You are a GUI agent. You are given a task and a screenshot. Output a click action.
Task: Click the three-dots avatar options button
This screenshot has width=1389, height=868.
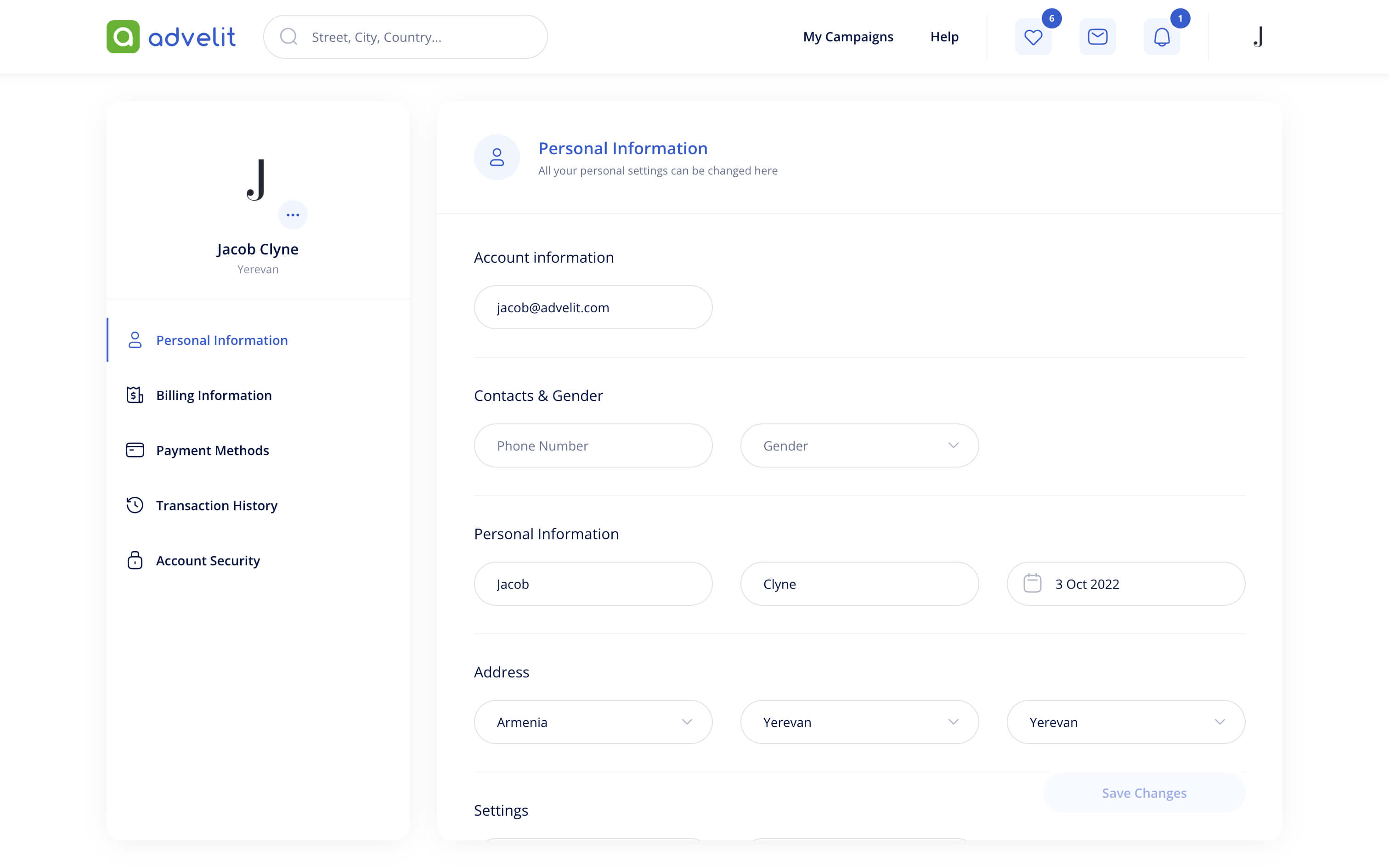pyautogui.click(x=293, y=215)
